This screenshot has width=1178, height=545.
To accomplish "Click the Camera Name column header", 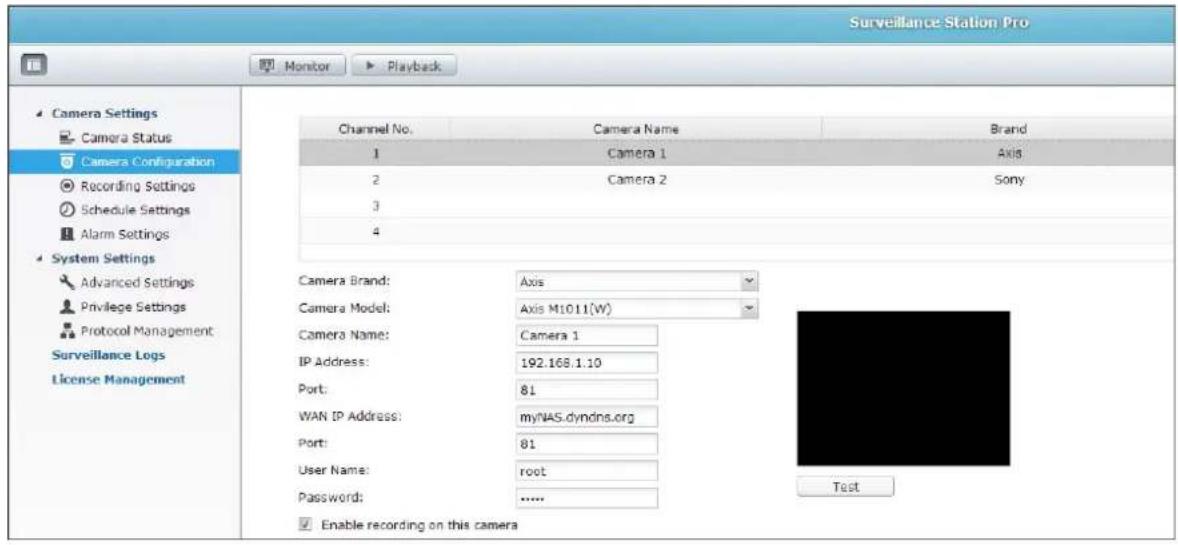I will (x=636, y=129).
